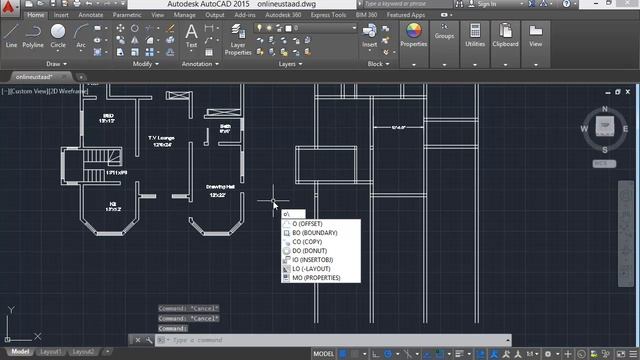Click the Offset tool icon
Viewport: 640px width, 360px height.
tap(171, 52)
